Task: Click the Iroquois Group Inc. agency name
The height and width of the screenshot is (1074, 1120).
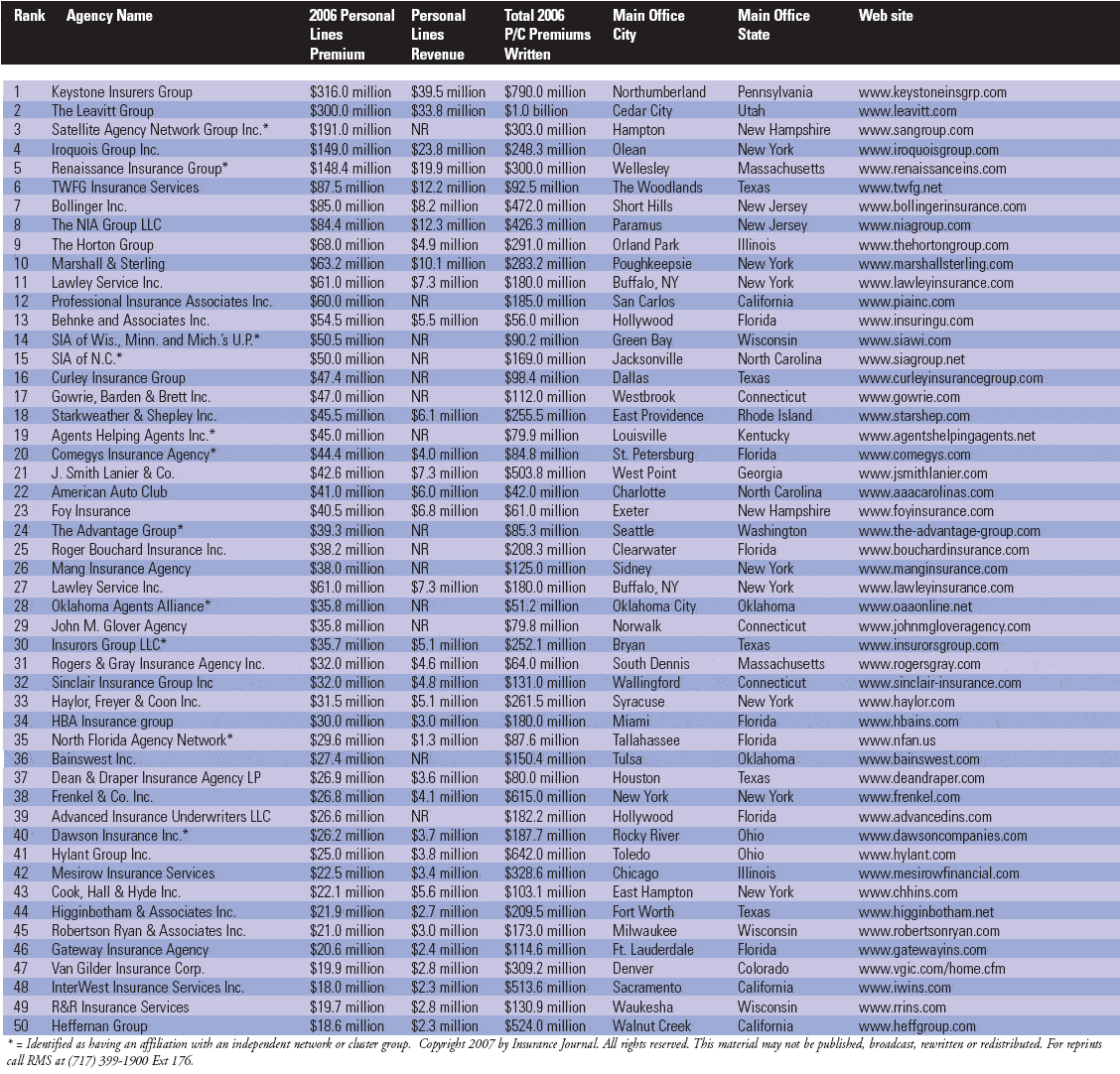Action: tap(105, 150)
